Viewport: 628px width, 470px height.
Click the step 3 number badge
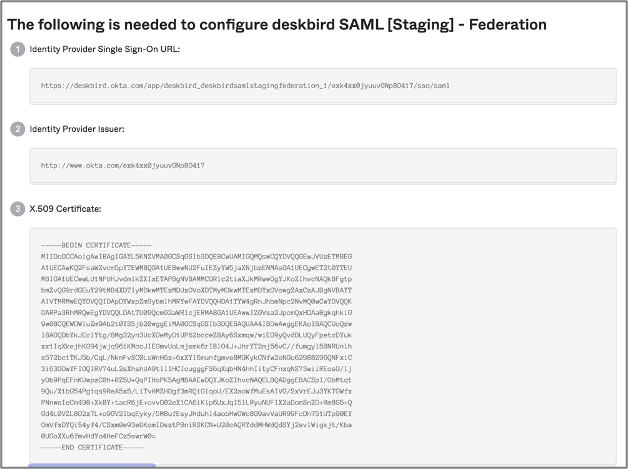[17, 208]
